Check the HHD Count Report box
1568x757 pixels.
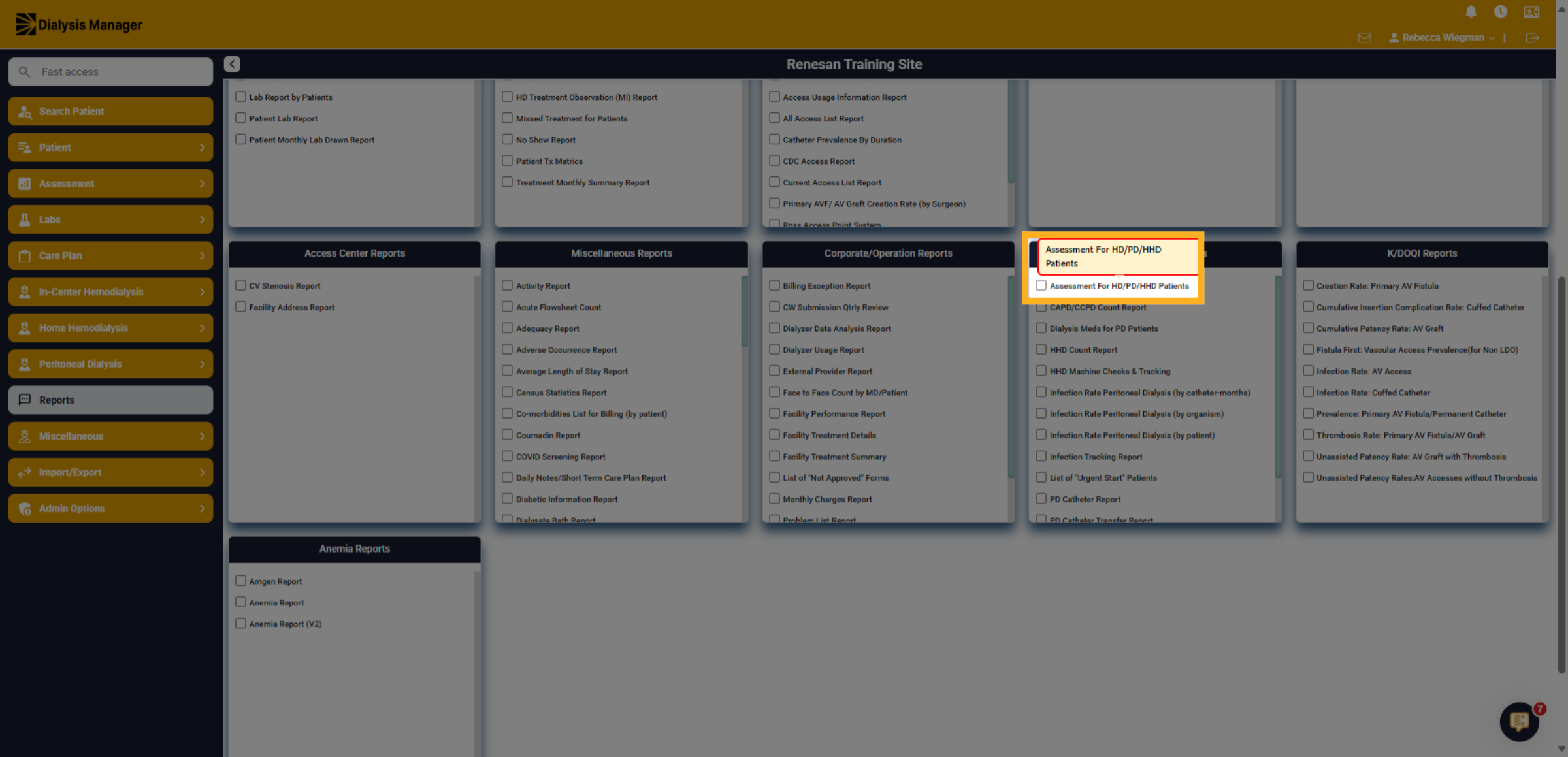tap(1041, 349)
